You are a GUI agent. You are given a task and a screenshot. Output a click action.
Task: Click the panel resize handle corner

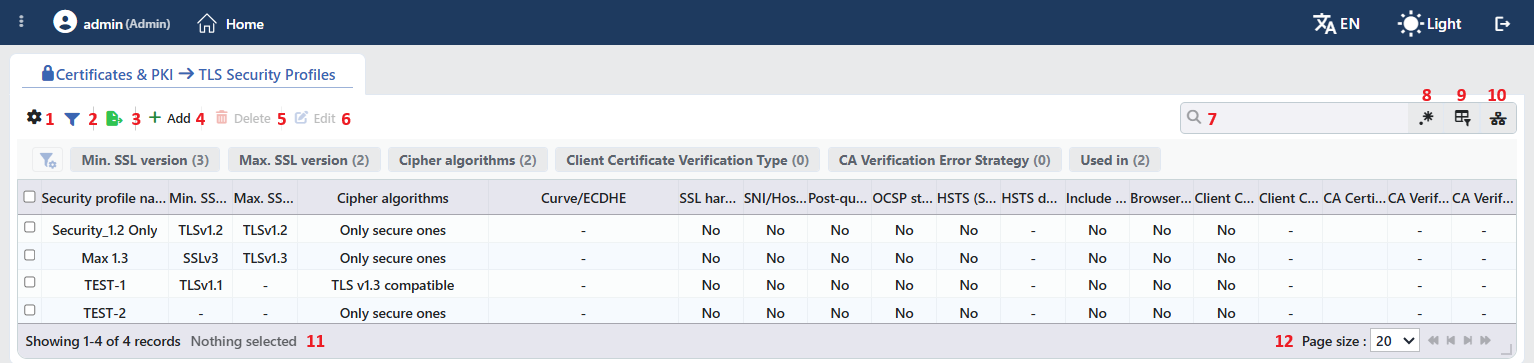(1507, 349)
